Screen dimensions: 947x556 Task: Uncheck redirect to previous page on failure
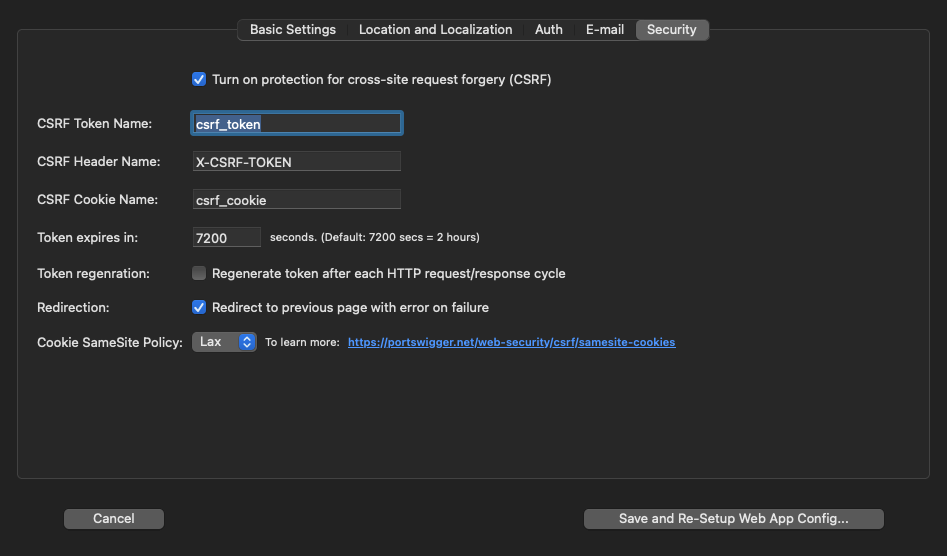(199, 307)
